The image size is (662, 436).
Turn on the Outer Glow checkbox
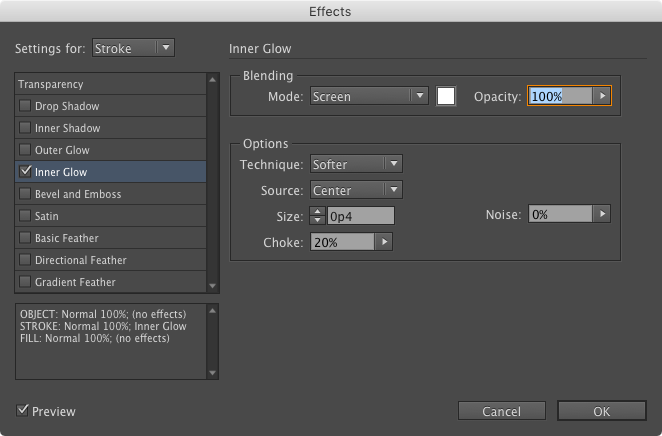click(x=25, y=149)
